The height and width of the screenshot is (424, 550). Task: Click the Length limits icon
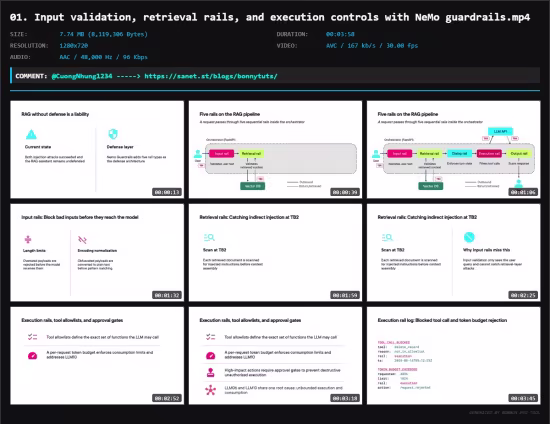pos(28,239)
